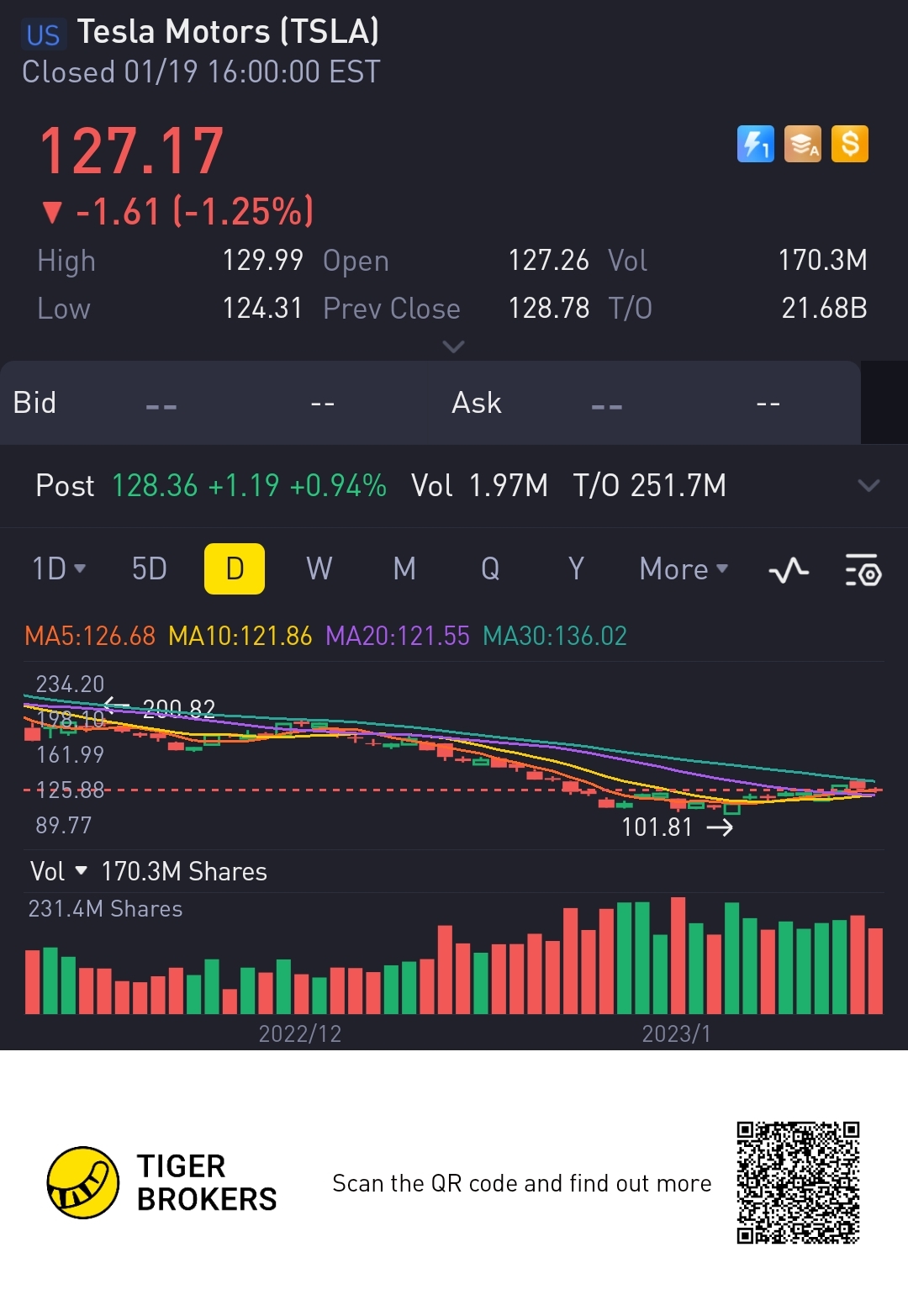Screen dimensions: 908x1316
Task: Tap the change -1.61 (-1.25%)
Action: click(x=178, y=211)
